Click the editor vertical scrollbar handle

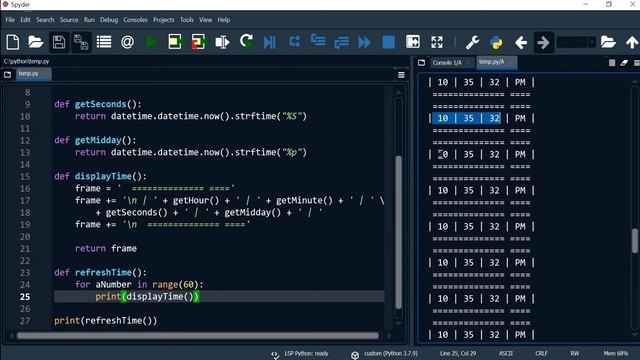[x=398, y=233]
